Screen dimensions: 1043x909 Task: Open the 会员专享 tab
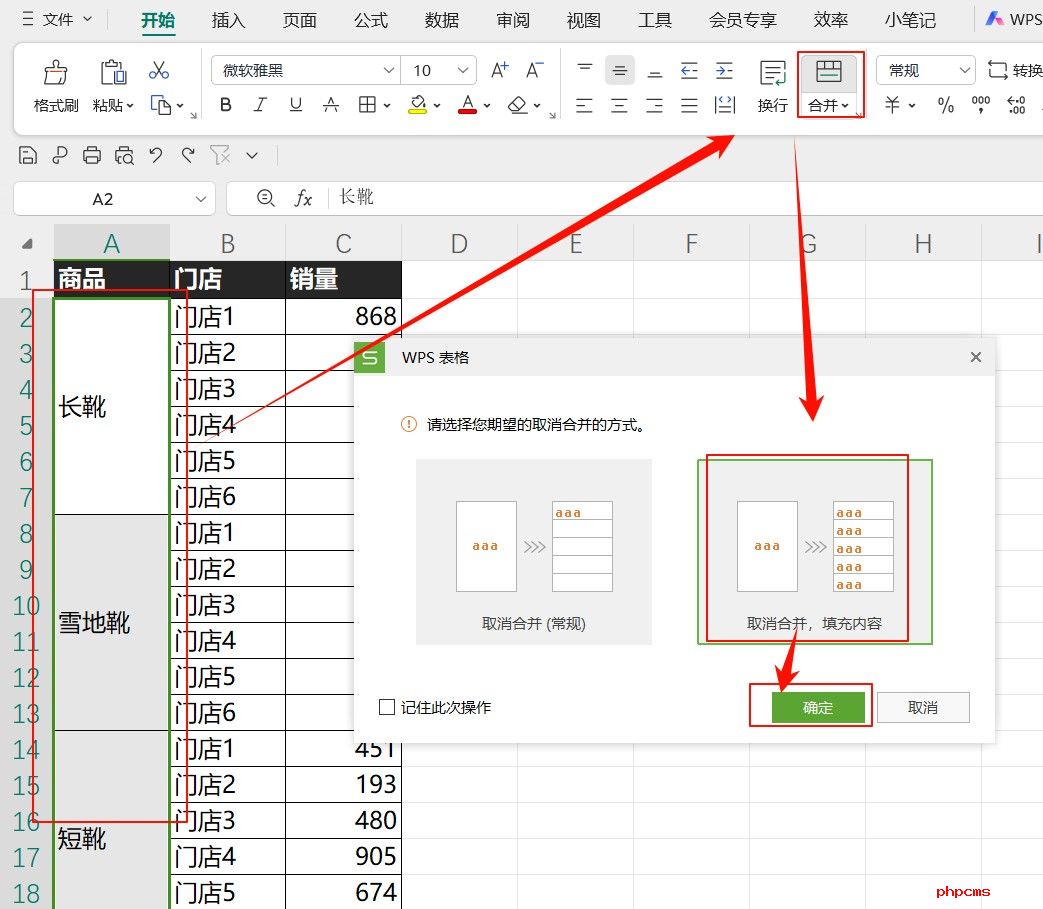tap(742, 21)
